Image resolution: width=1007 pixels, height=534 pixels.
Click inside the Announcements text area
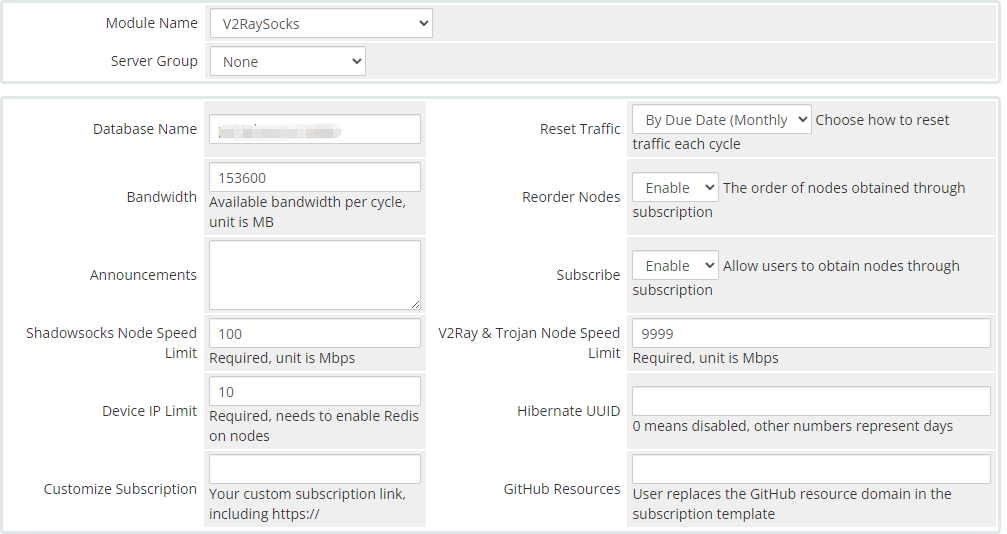[313, 274]
